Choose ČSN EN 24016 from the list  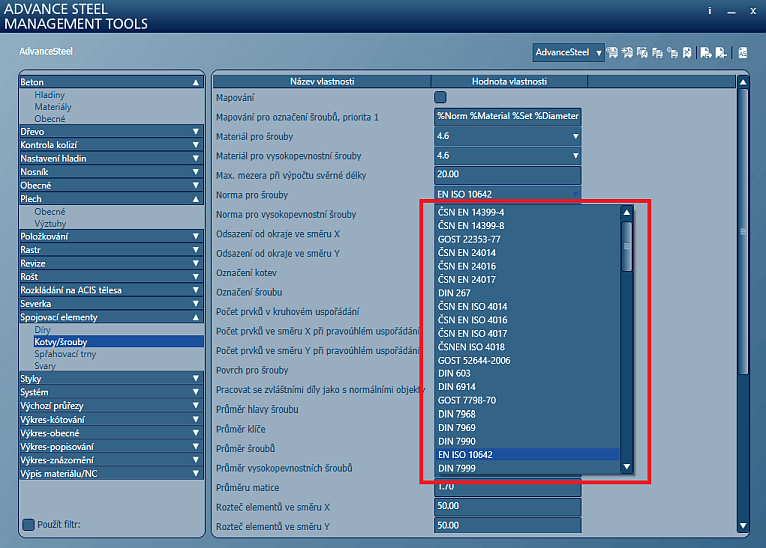528,266
